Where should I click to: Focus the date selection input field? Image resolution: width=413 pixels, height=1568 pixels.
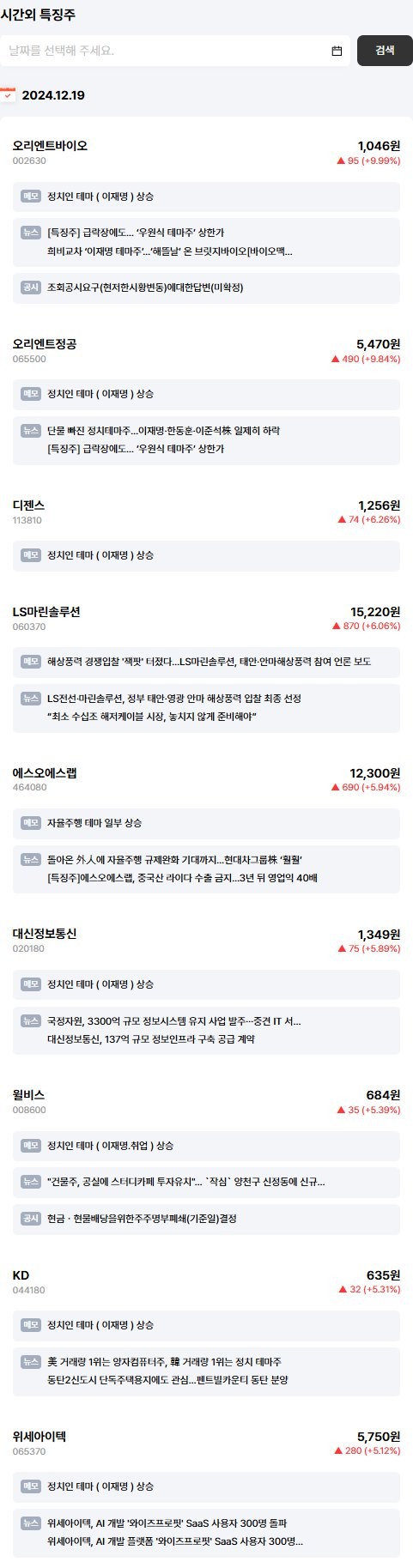(175, 51)
